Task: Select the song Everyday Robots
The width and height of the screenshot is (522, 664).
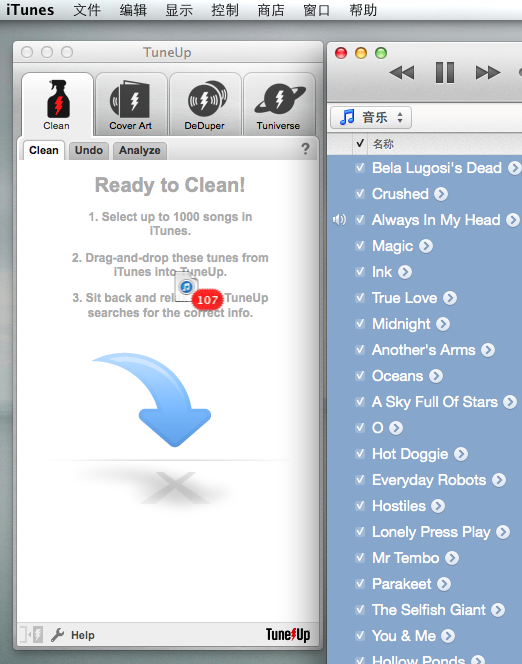Action: click(x=429, y=480)
